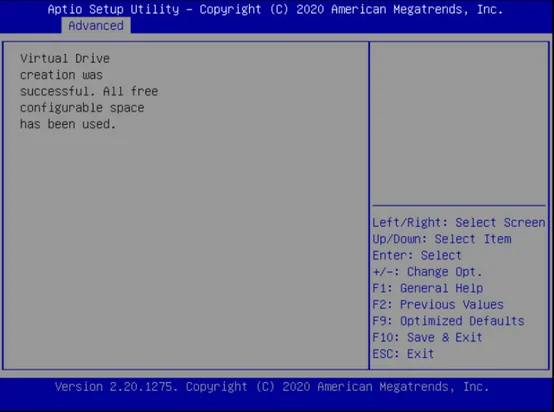Click the 'Enter: Select' help line
Image resolution: width=554 pixels, height=412 pixels.
pos(417,255)
